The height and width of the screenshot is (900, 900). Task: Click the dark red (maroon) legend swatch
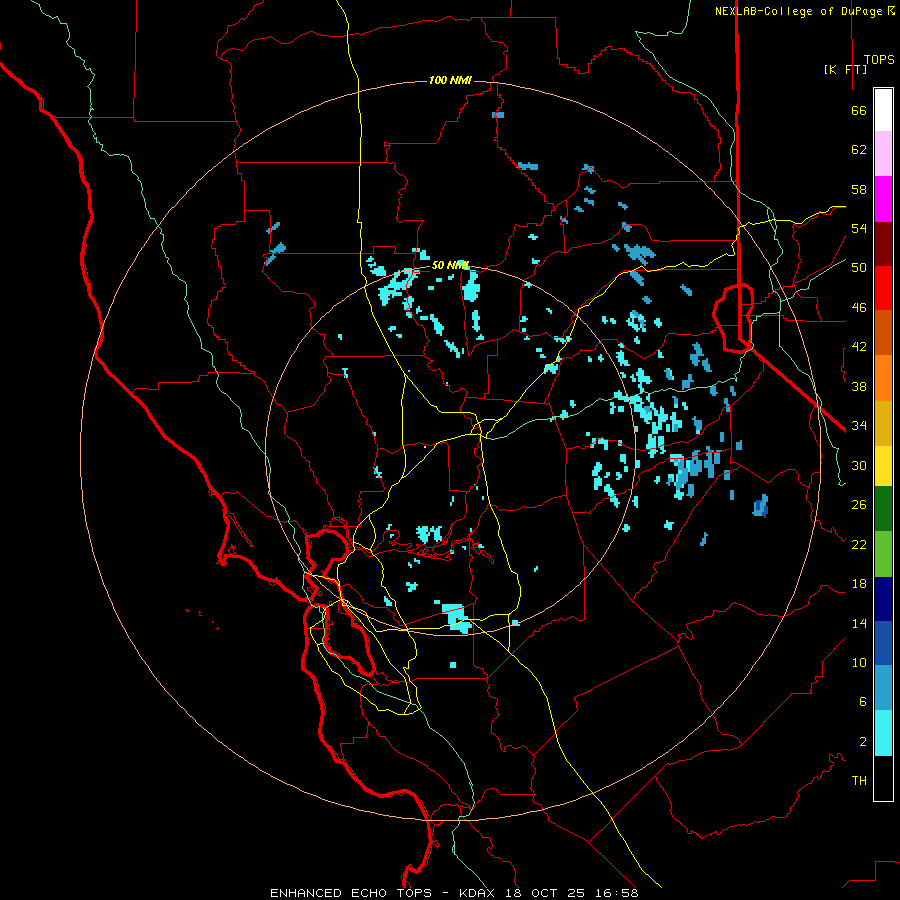883,245
